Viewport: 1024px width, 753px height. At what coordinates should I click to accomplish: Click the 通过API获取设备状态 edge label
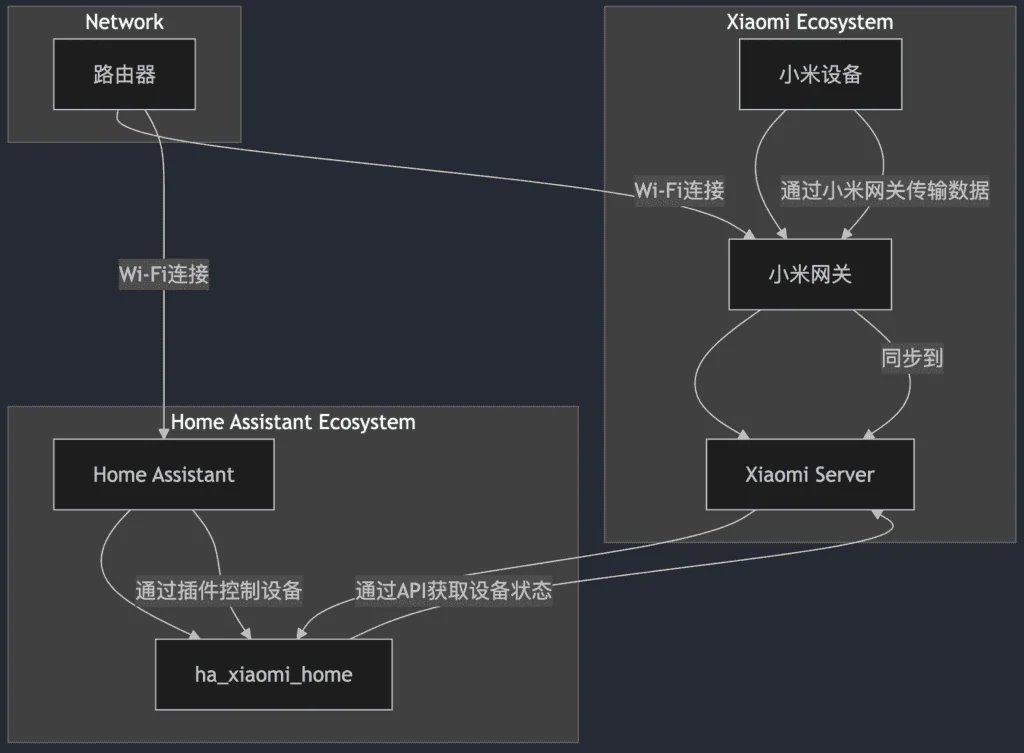[x=453, y=590]
